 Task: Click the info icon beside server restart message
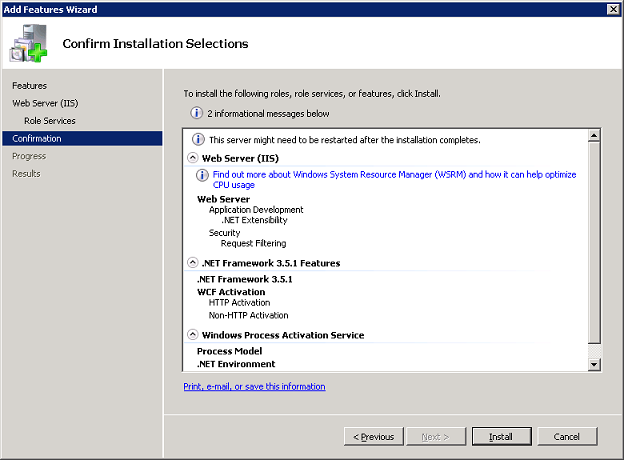(198, 139)
